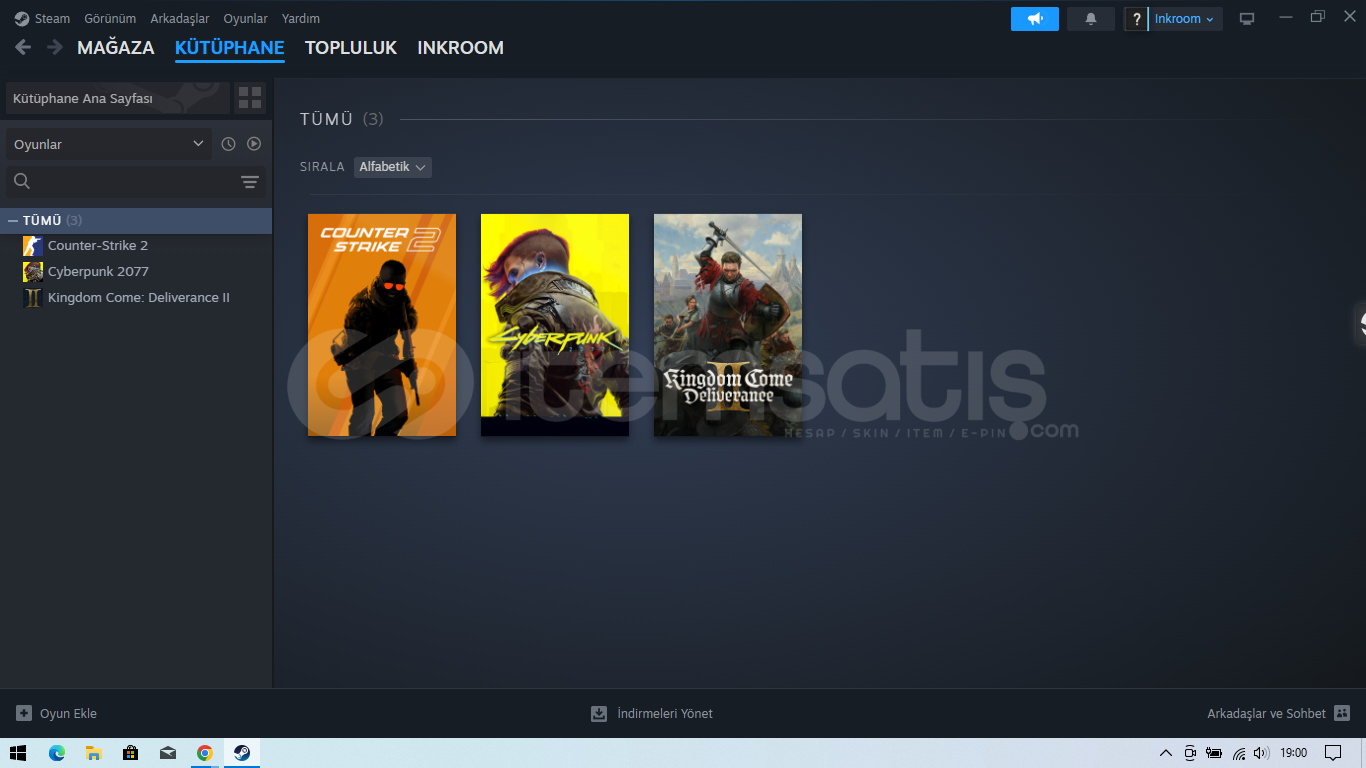
Task: Go to the MAĞAZA tab
Action: tap(116, 47)
